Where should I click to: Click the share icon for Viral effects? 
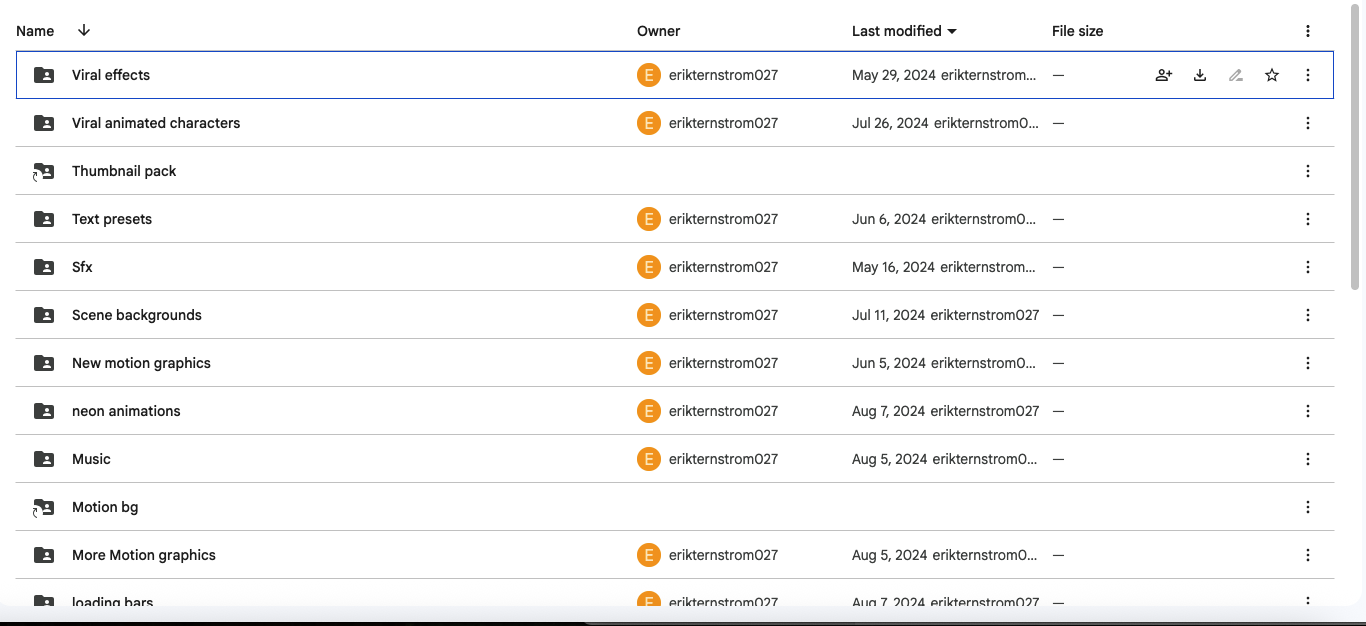click(x=1163, y=75)
